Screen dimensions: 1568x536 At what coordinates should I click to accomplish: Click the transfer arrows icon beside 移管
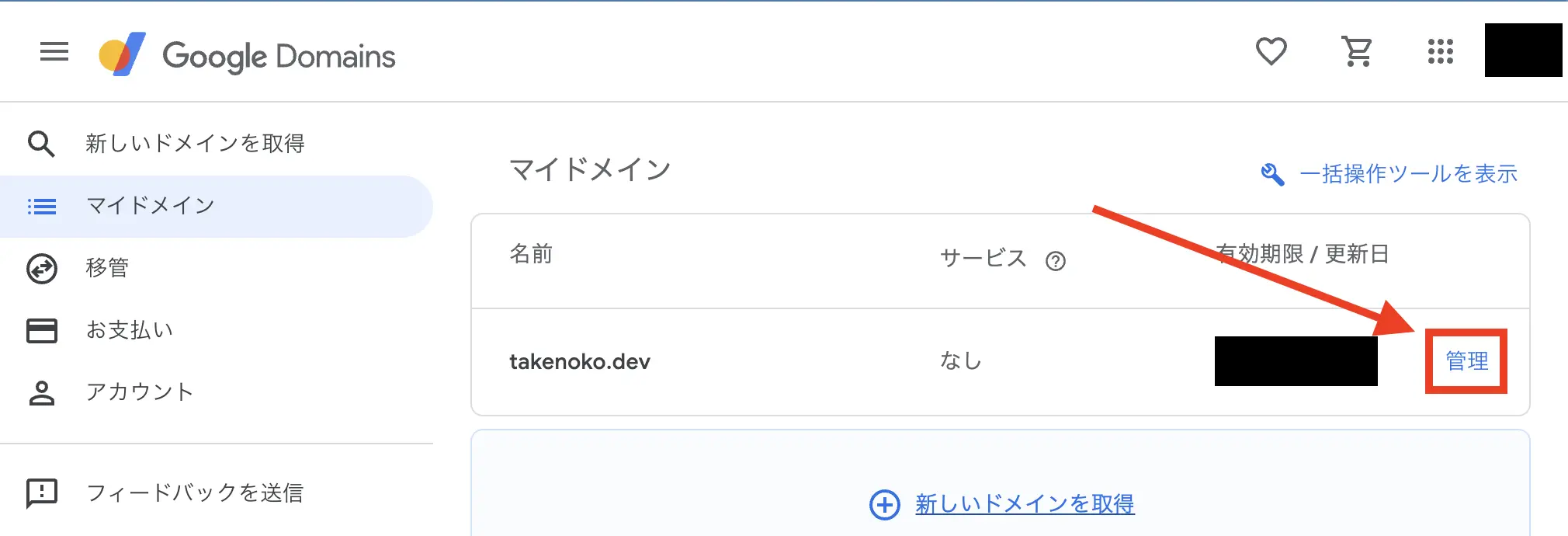42,268
